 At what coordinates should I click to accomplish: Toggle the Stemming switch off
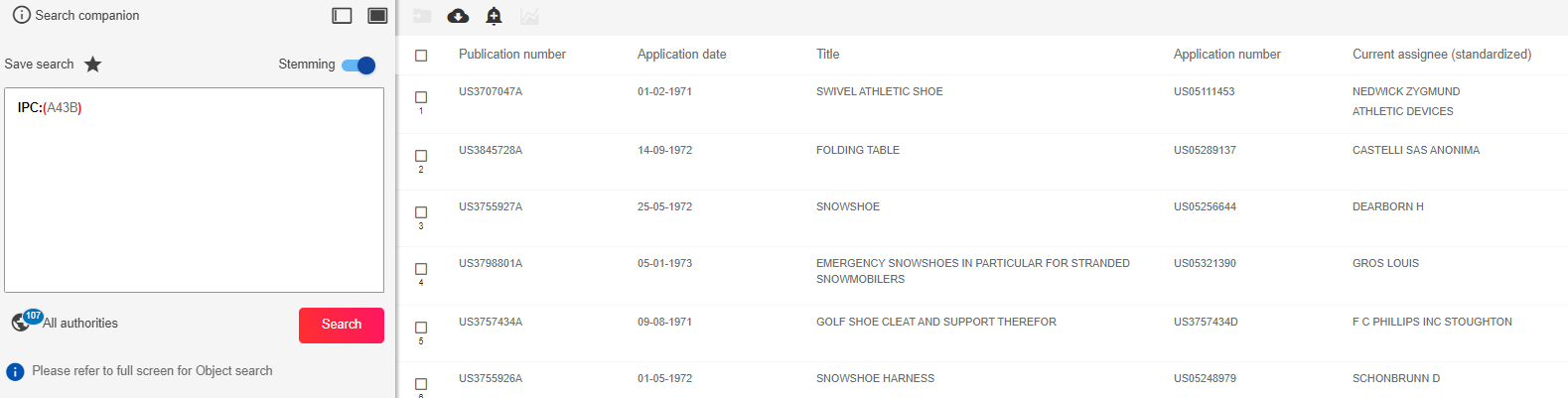(x=358, y=66)
